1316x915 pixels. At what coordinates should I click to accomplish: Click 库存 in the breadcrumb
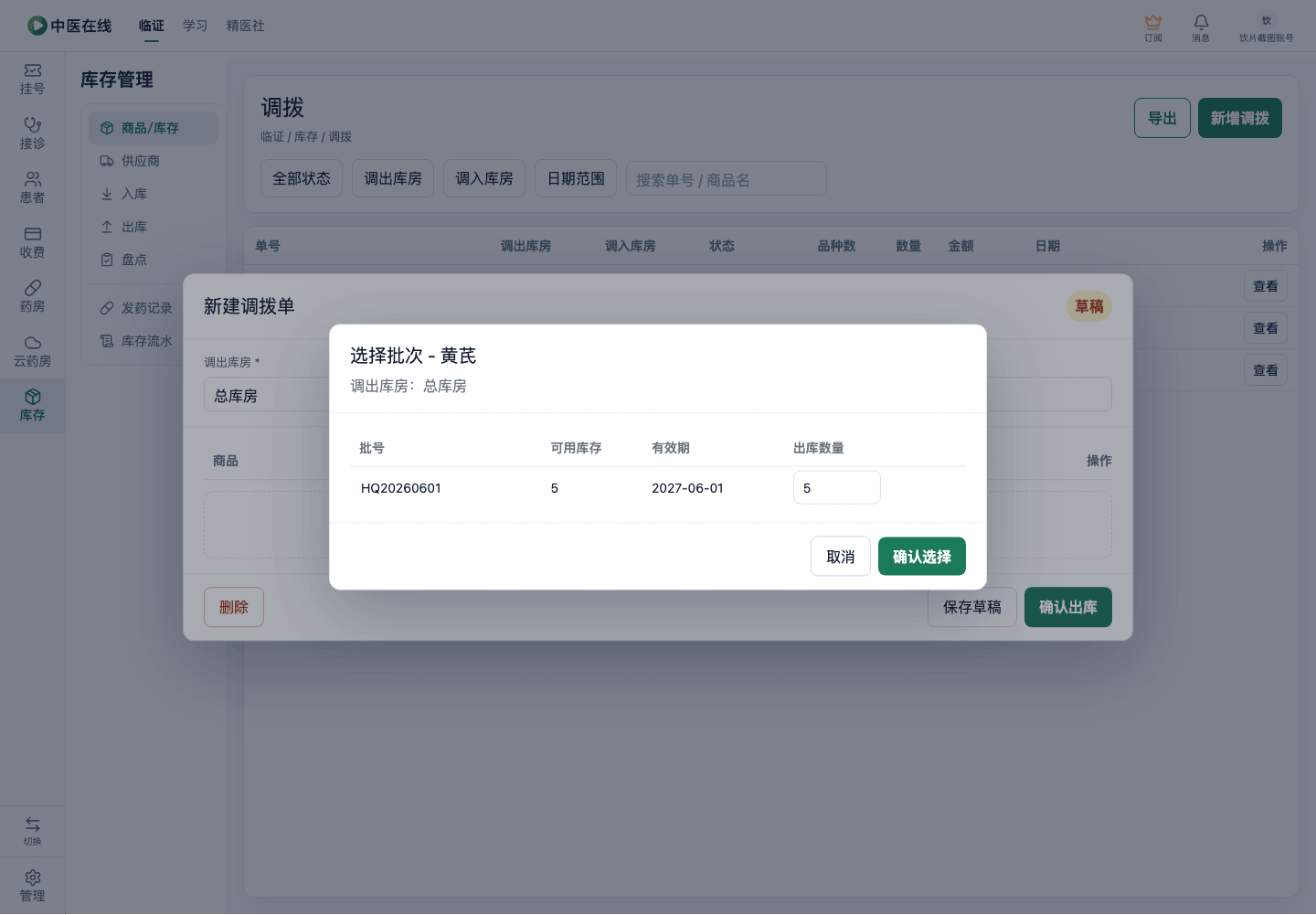306,136
